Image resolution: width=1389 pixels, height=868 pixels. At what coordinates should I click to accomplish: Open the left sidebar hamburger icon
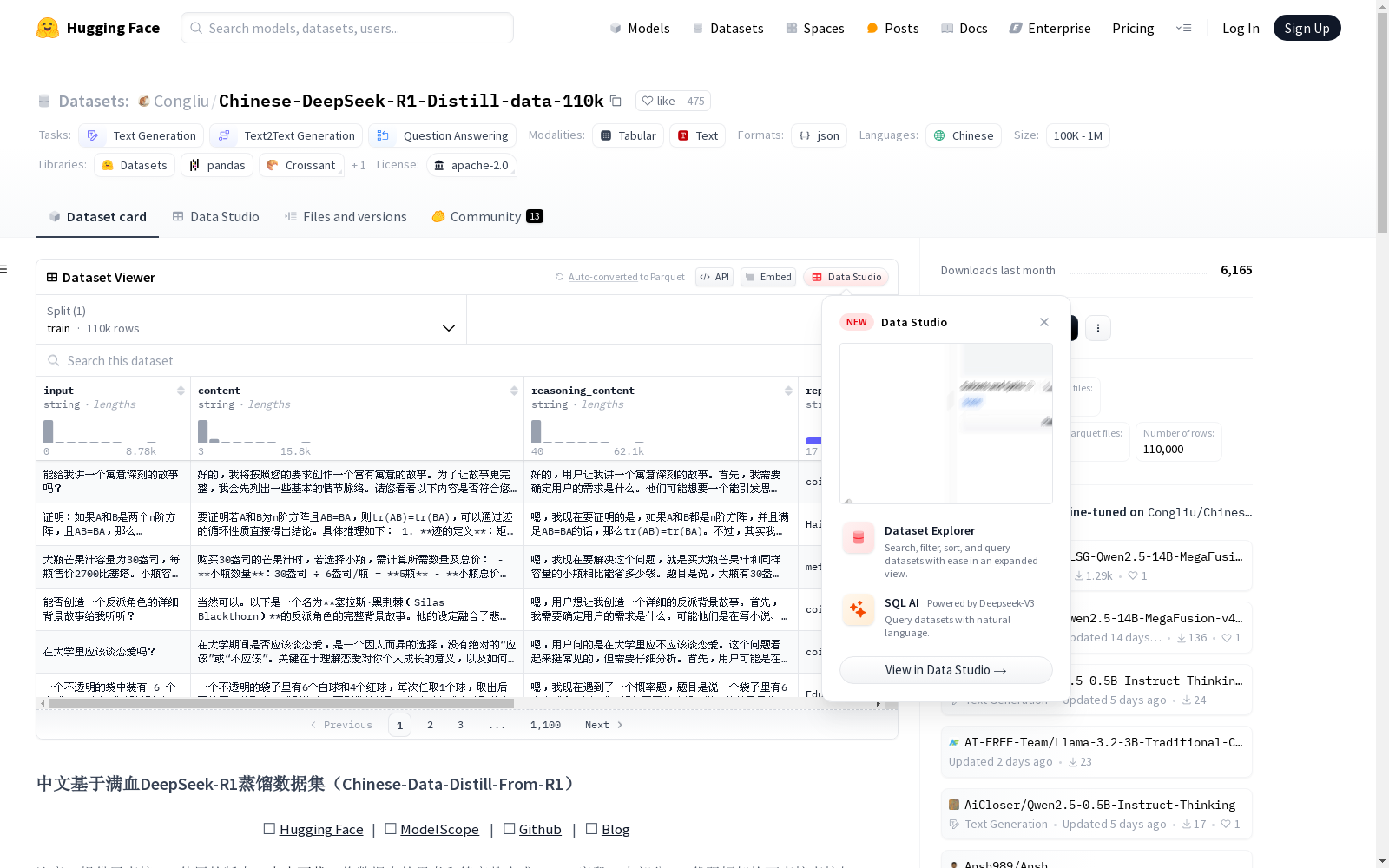coord(3,269)
